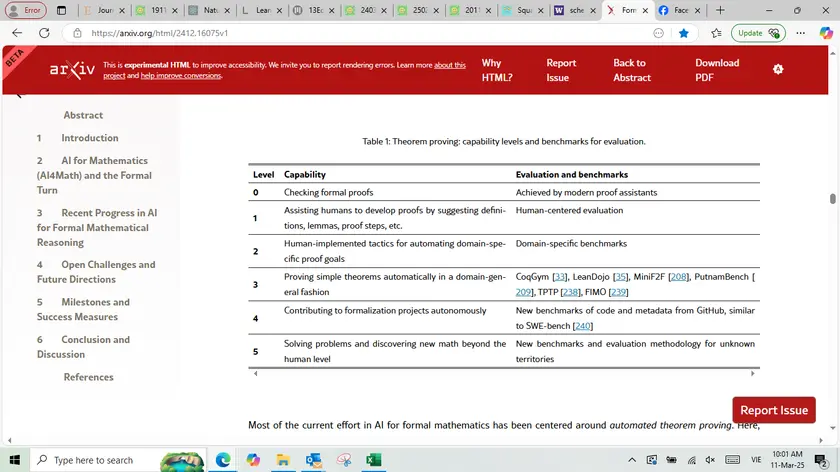840x472 pixels.
Task: Click Download PDF
Action: 717,70
